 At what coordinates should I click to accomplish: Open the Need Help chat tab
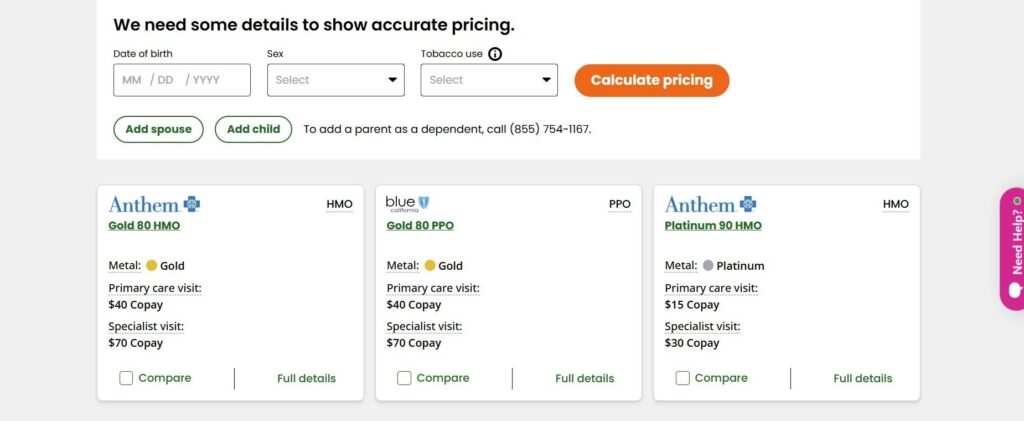coord(1012,249)
